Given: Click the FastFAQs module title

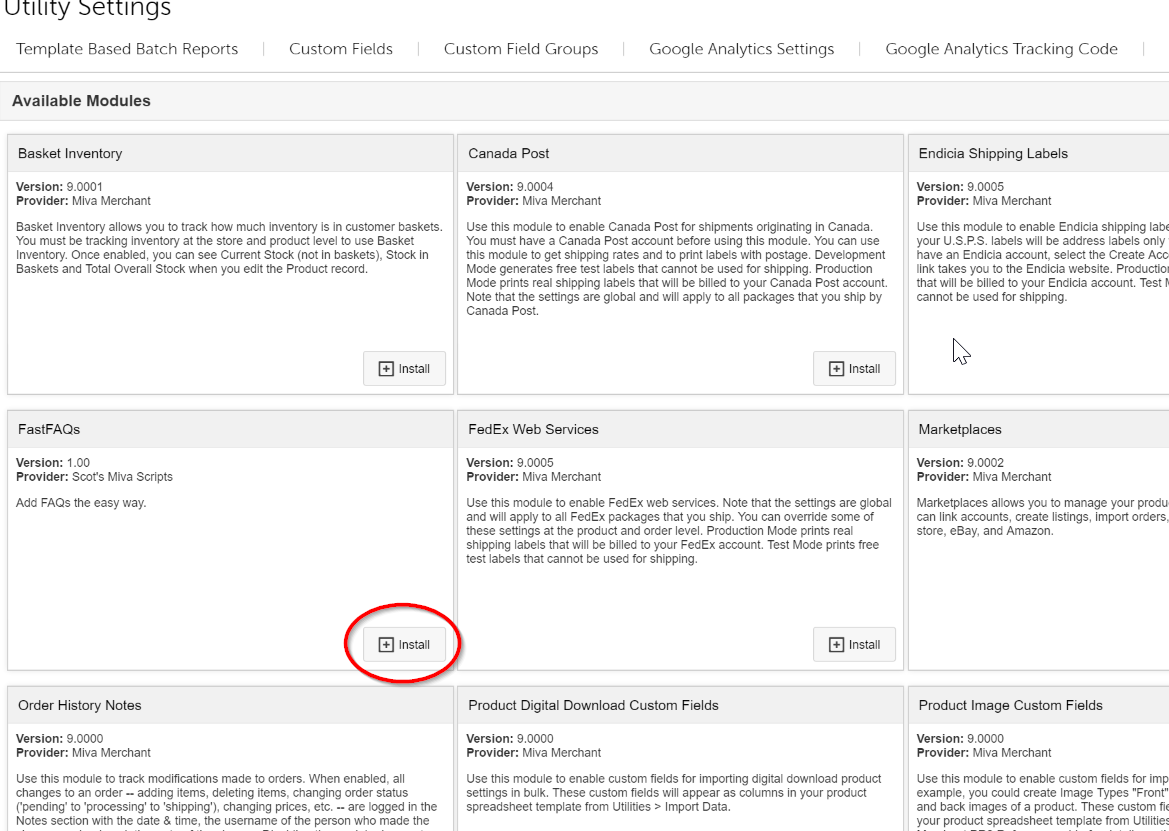Looking at the screenshot, I should pyautogui.click(x=49, y=430).
